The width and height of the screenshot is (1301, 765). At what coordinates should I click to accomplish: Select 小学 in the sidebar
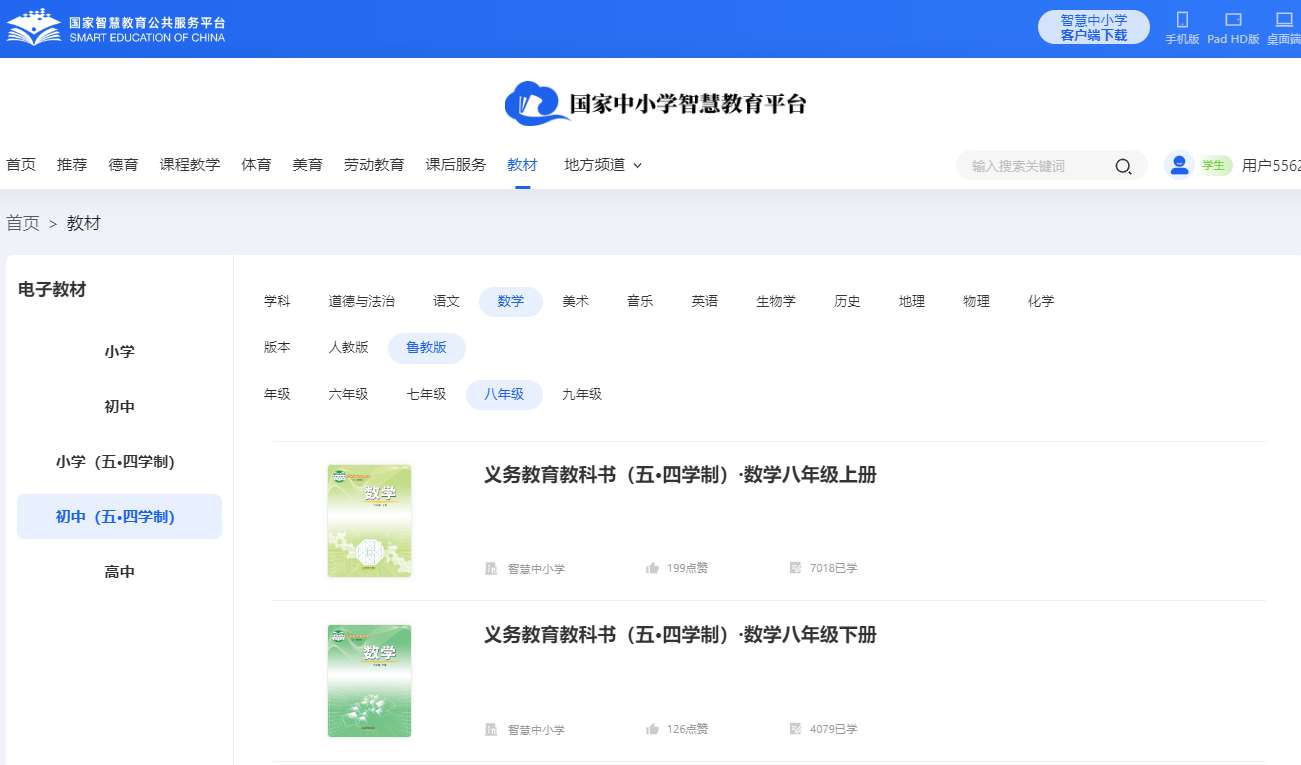[119, 352]
